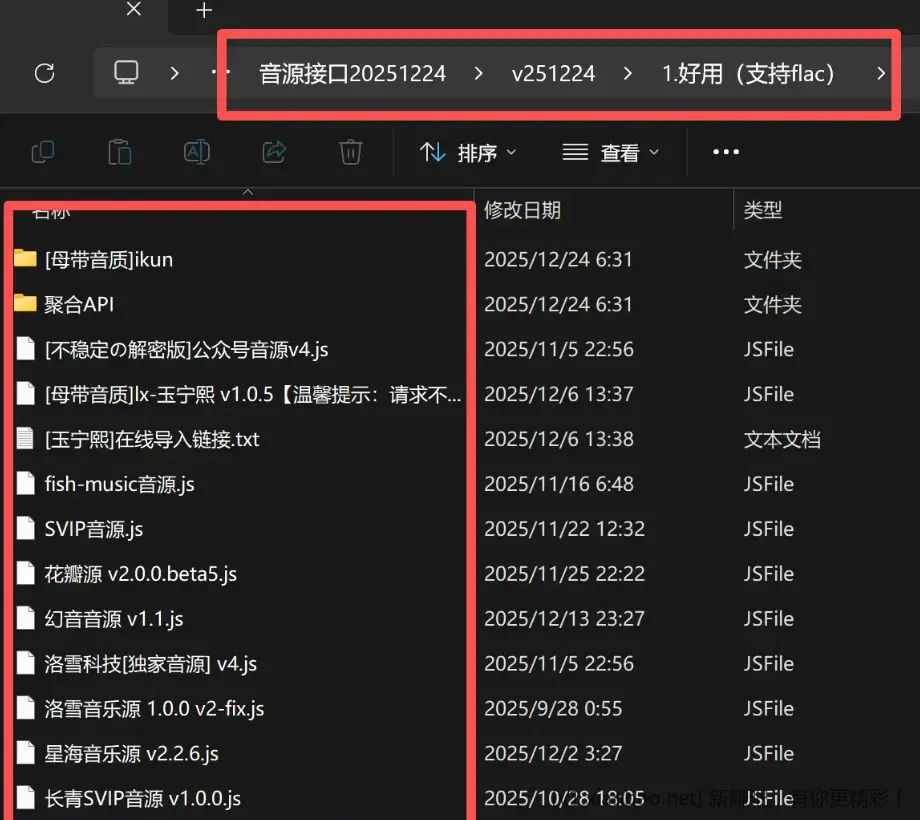The width and height of the screenshot is (920, 820).
Task: Expand the chevron after 1.好用（支持flac）
Action: pyautogui.click(x=879, y=72)
